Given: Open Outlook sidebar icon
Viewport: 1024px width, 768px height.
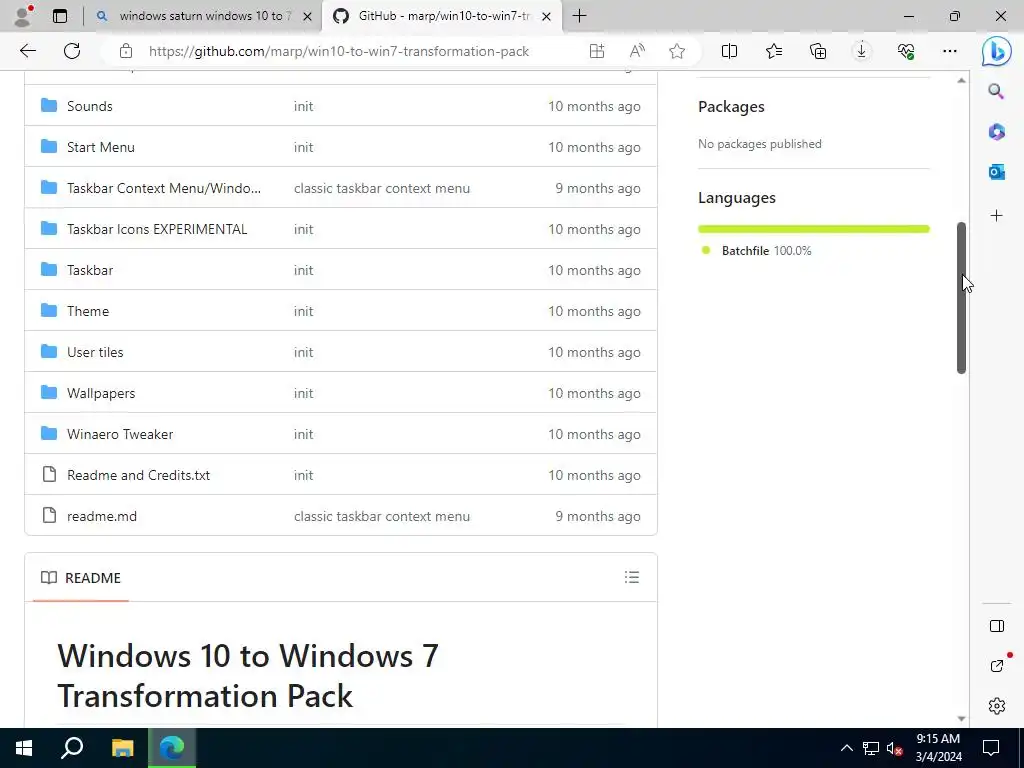Looking at the screenshot, I should (x=996, y=172).
